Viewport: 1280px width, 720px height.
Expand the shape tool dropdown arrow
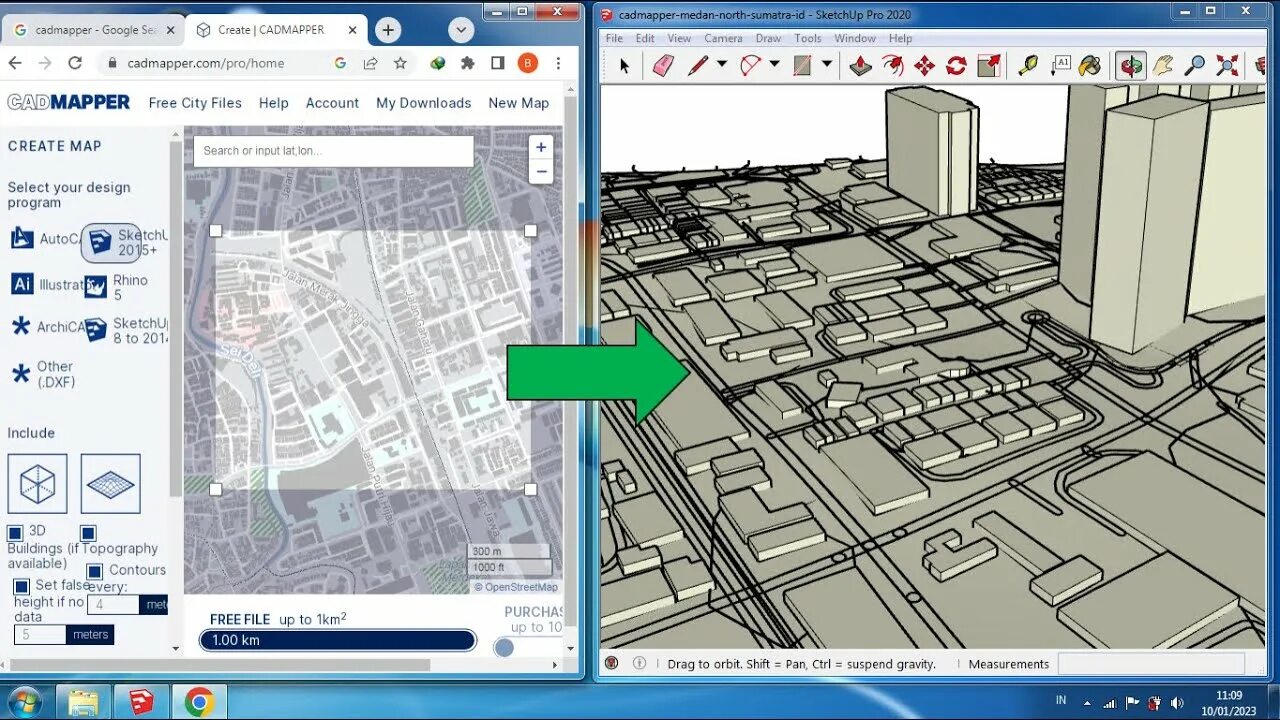[x=826, y=65]
